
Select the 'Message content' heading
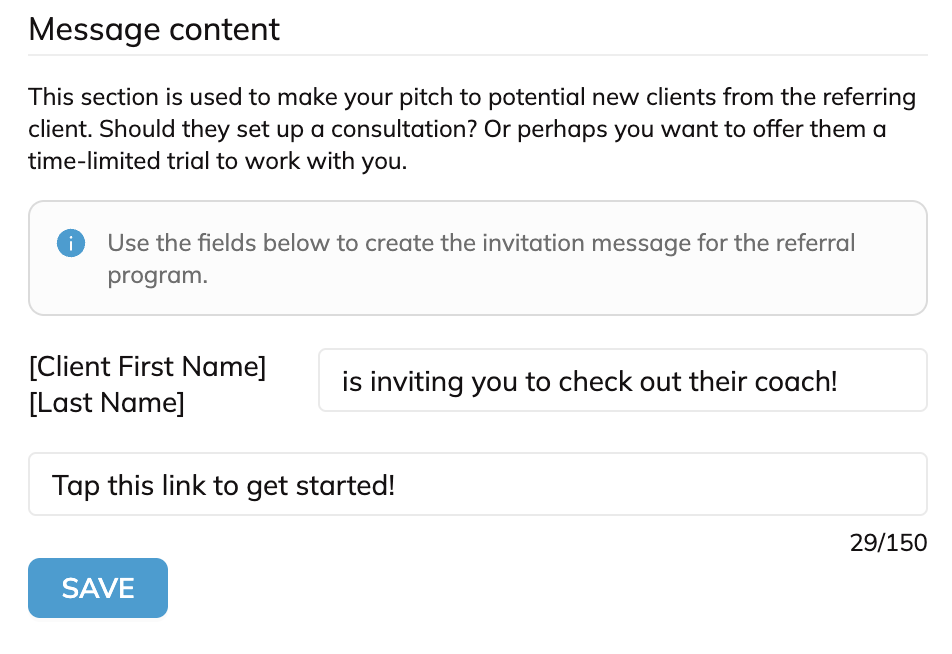coord(154,29)
